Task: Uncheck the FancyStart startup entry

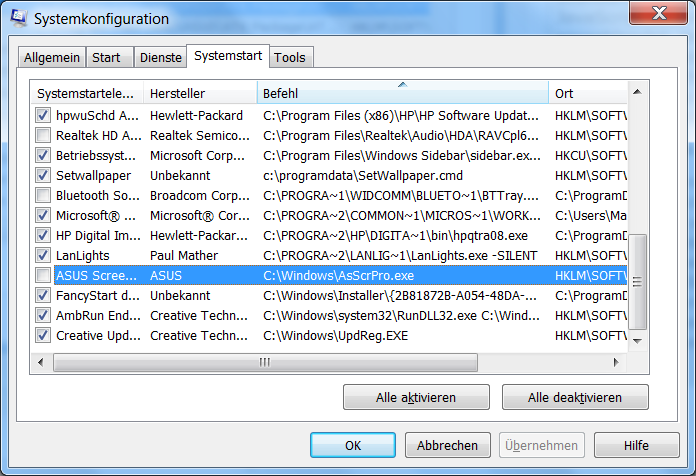Action: coord(43,295)
